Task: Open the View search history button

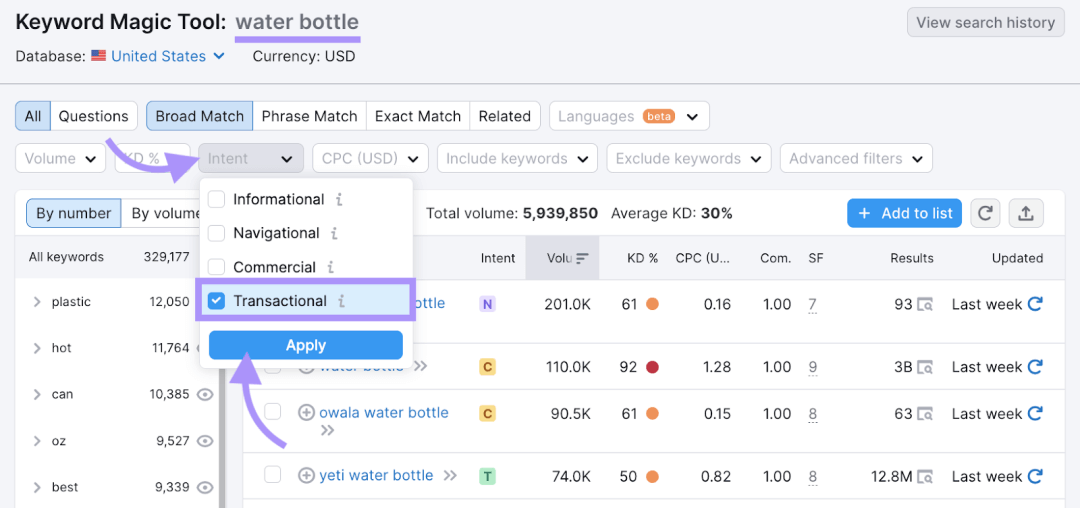Action: 985,22
